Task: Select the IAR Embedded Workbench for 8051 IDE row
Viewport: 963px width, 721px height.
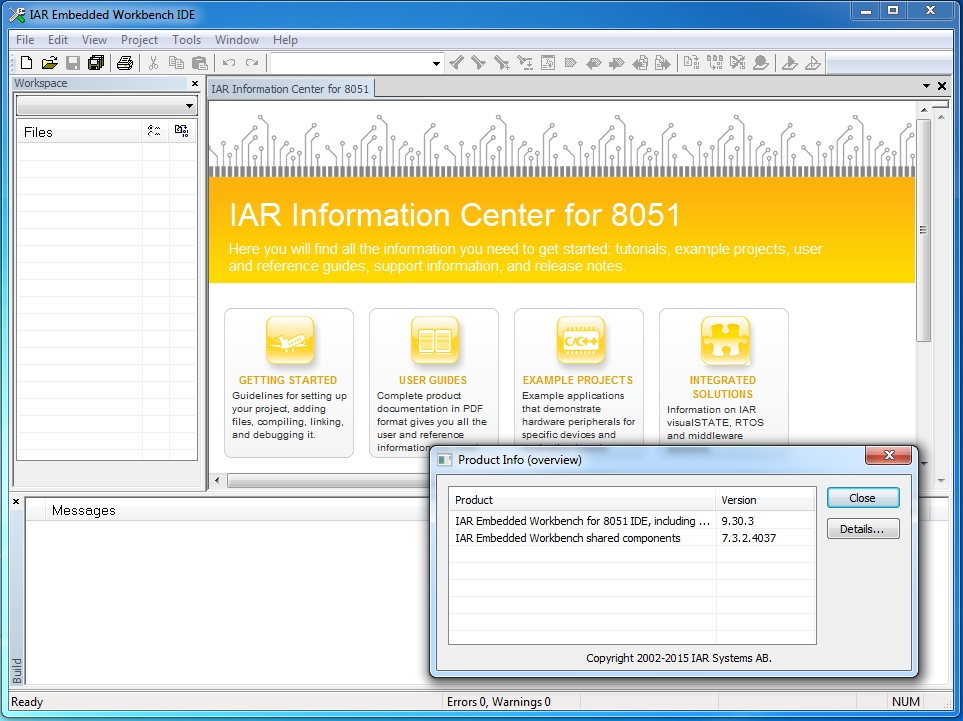Action: click(631, 521)
